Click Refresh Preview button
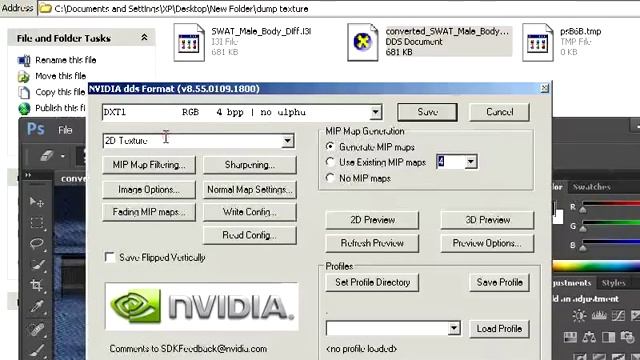The image size is (640, 360). 372,243
